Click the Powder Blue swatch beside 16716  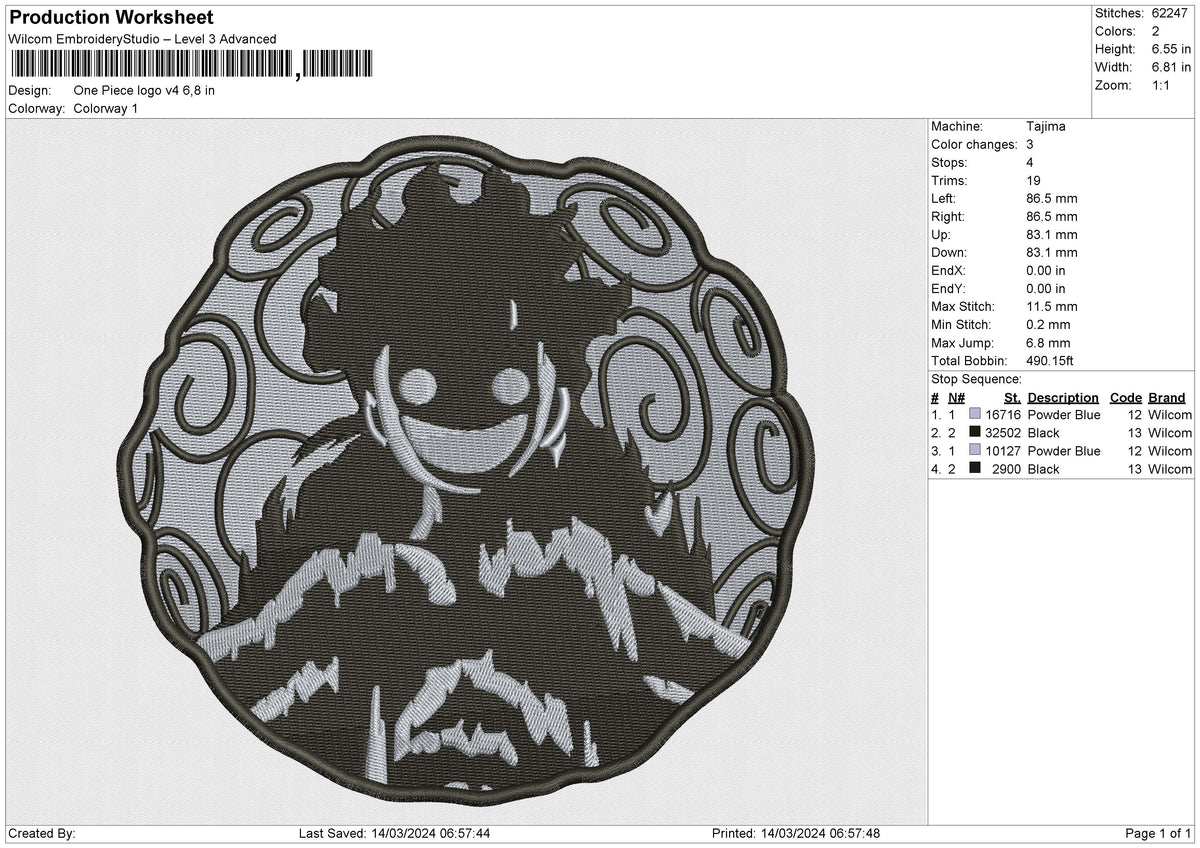pyautogui.click(x=974, y=415)
